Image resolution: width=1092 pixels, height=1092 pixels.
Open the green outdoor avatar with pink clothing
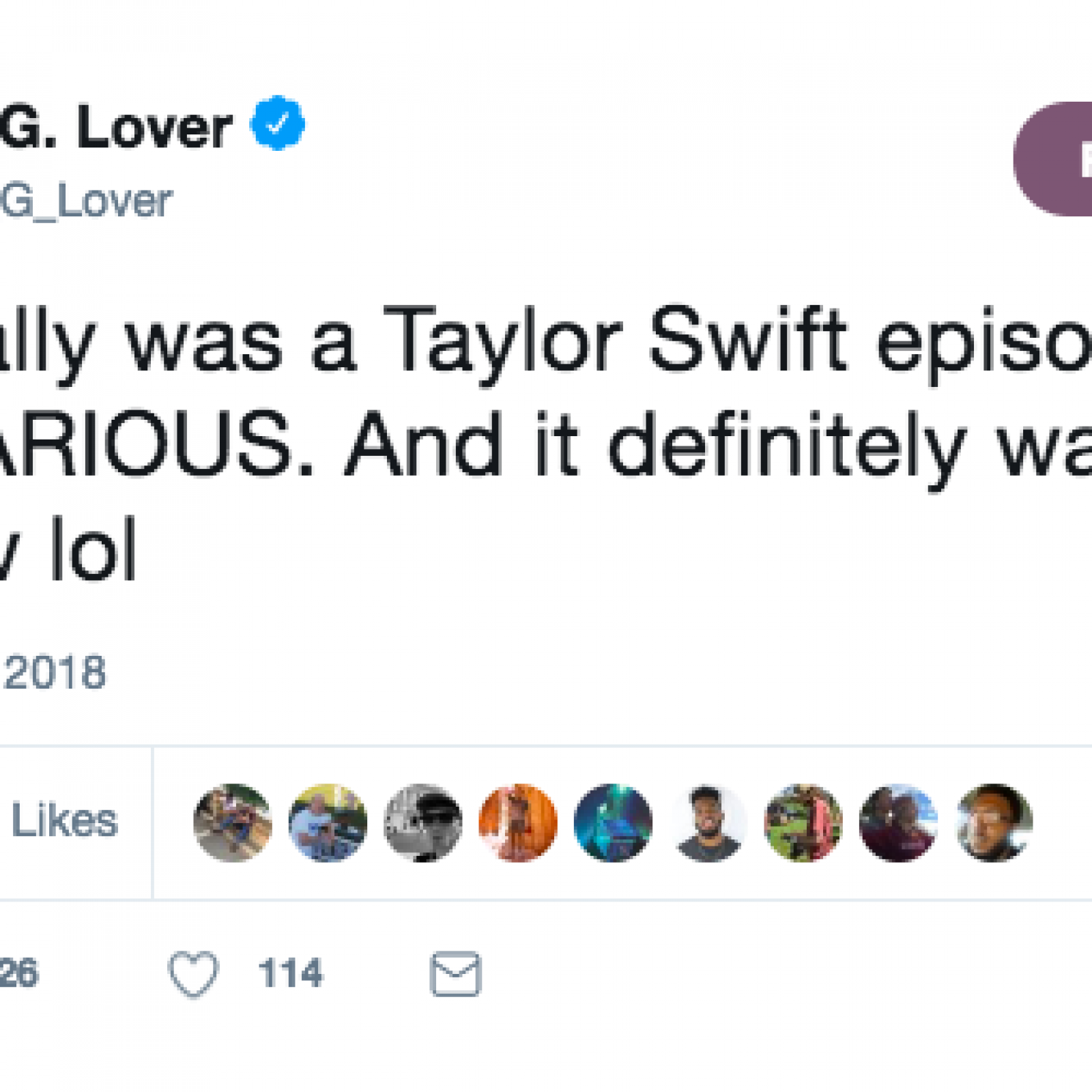point(803,822)
